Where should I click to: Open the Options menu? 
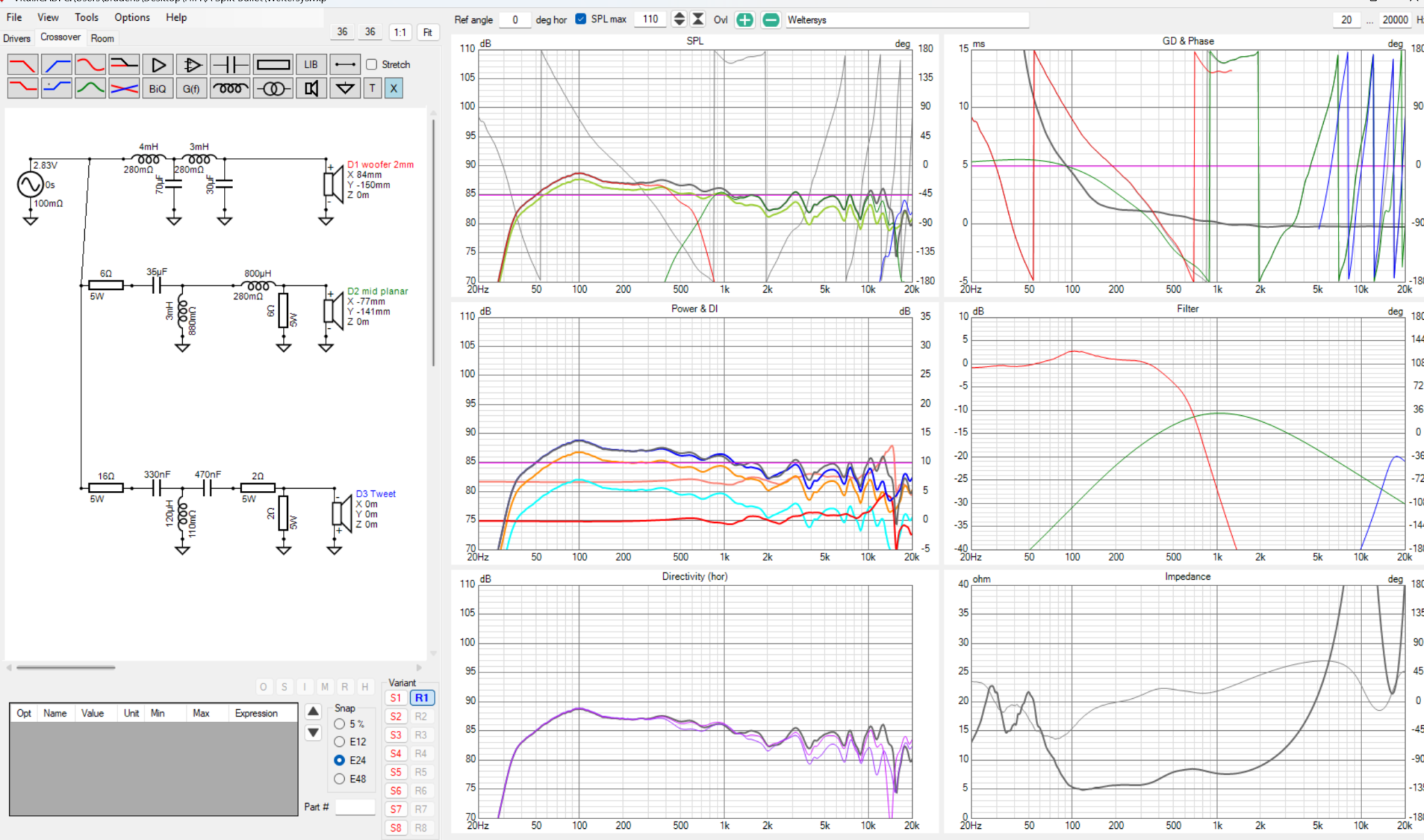pyautogui.click(x=132, y=17)
